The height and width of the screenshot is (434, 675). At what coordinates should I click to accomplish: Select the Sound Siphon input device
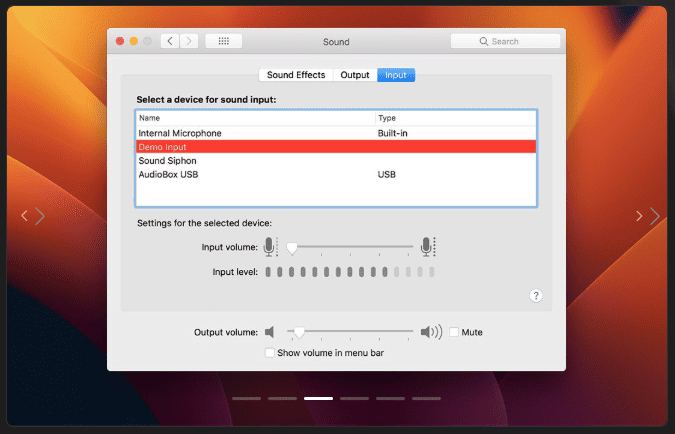(x=336, y=161)
